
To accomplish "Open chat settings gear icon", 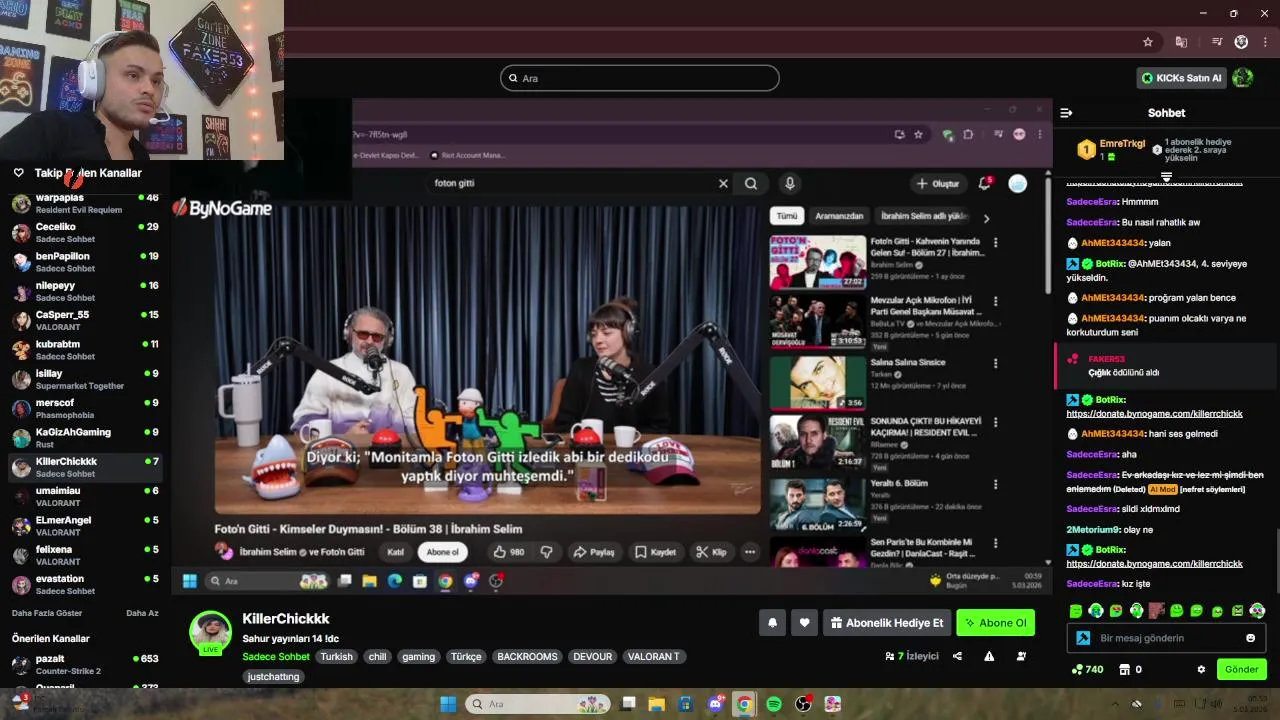I will (1201, 669).
